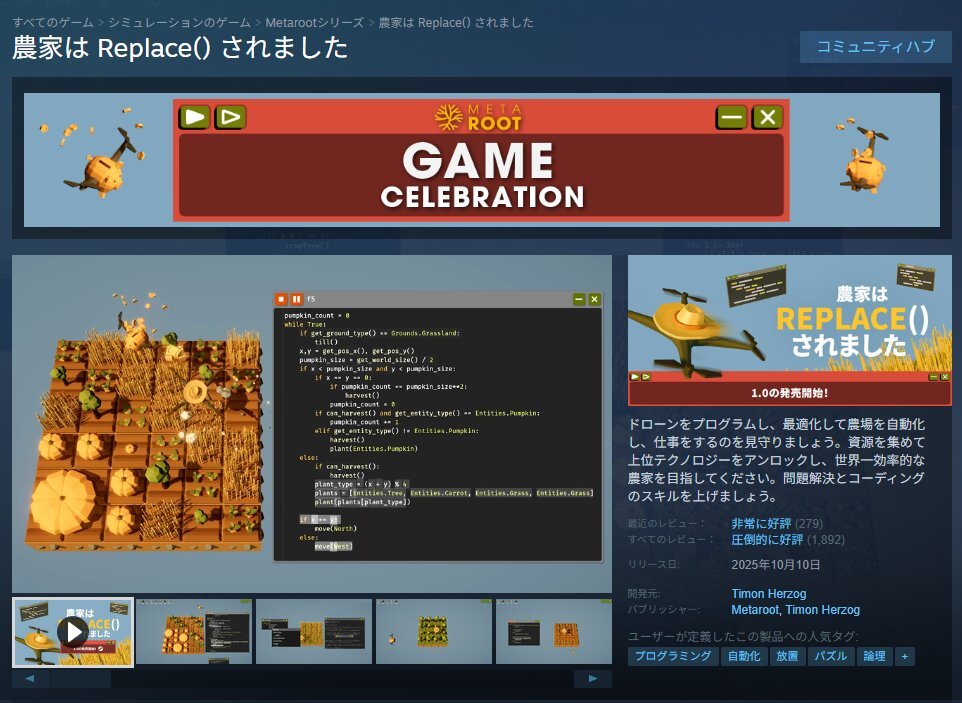Open the プログラミング tag

tap(673, 657)
